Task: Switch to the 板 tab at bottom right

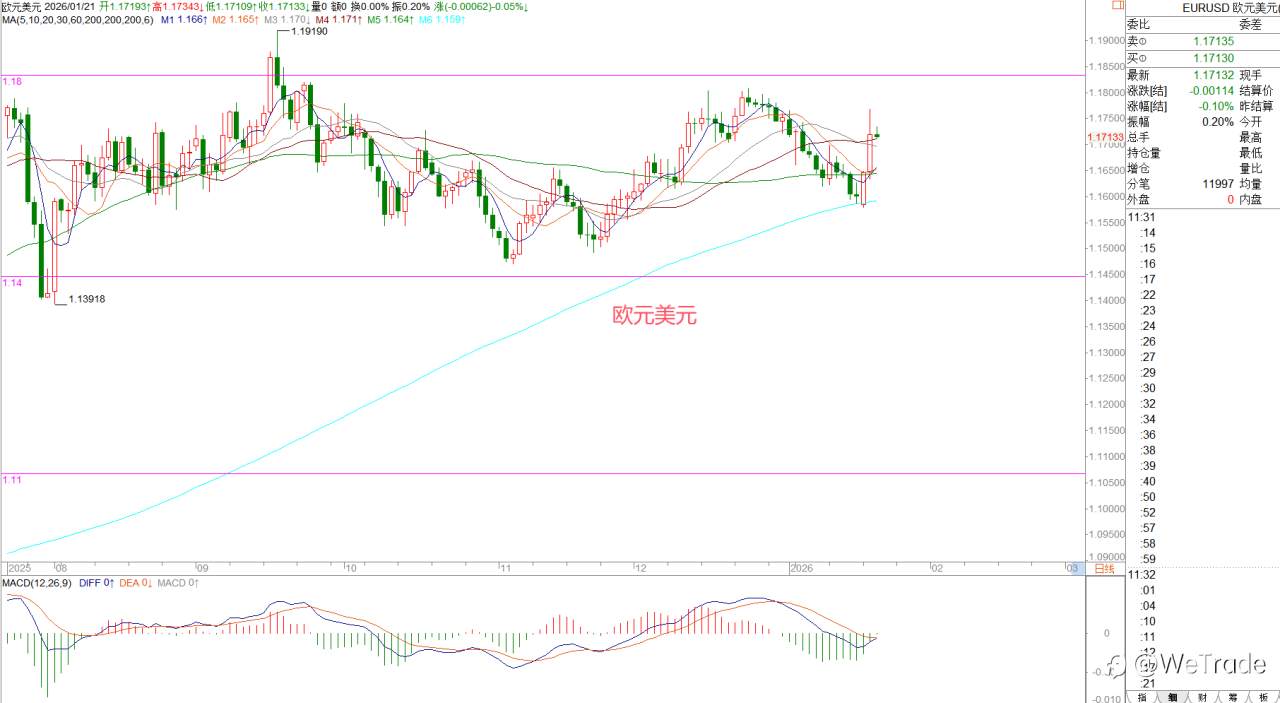Action: click(1263, 697)
